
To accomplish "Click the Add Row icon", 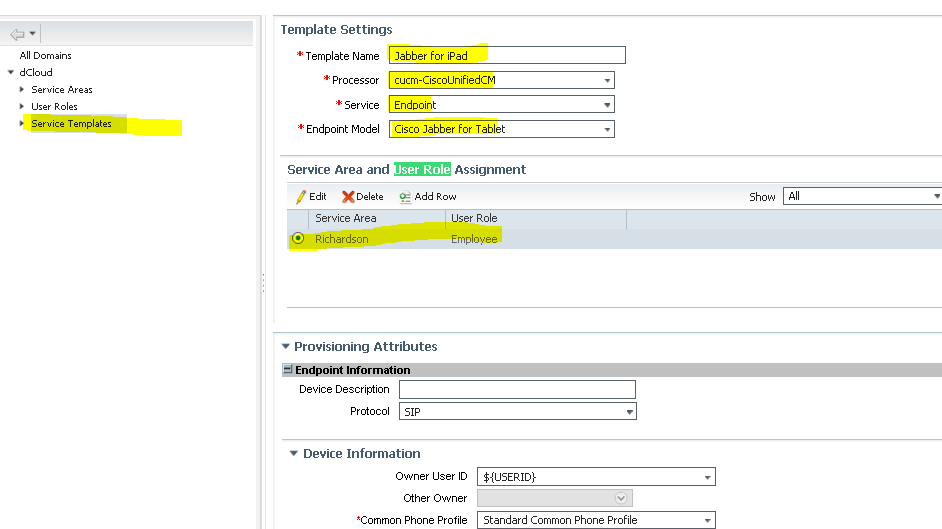I will coord(405,196).
